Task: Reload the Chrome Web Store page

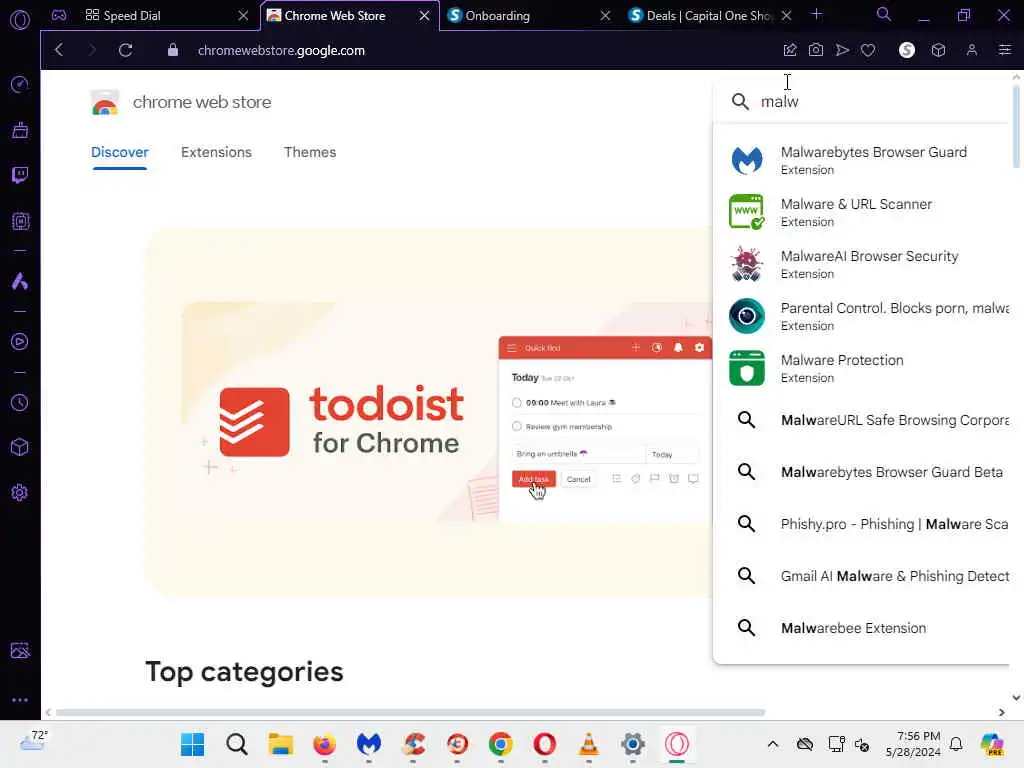Action: pos(125,50)
